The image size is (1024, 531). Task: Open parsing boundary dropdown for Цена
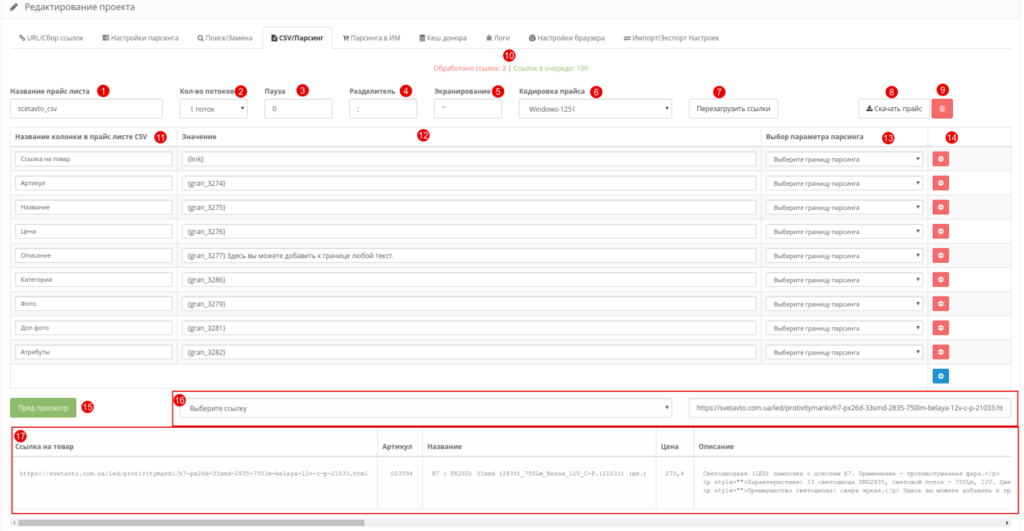coord(844,231)
